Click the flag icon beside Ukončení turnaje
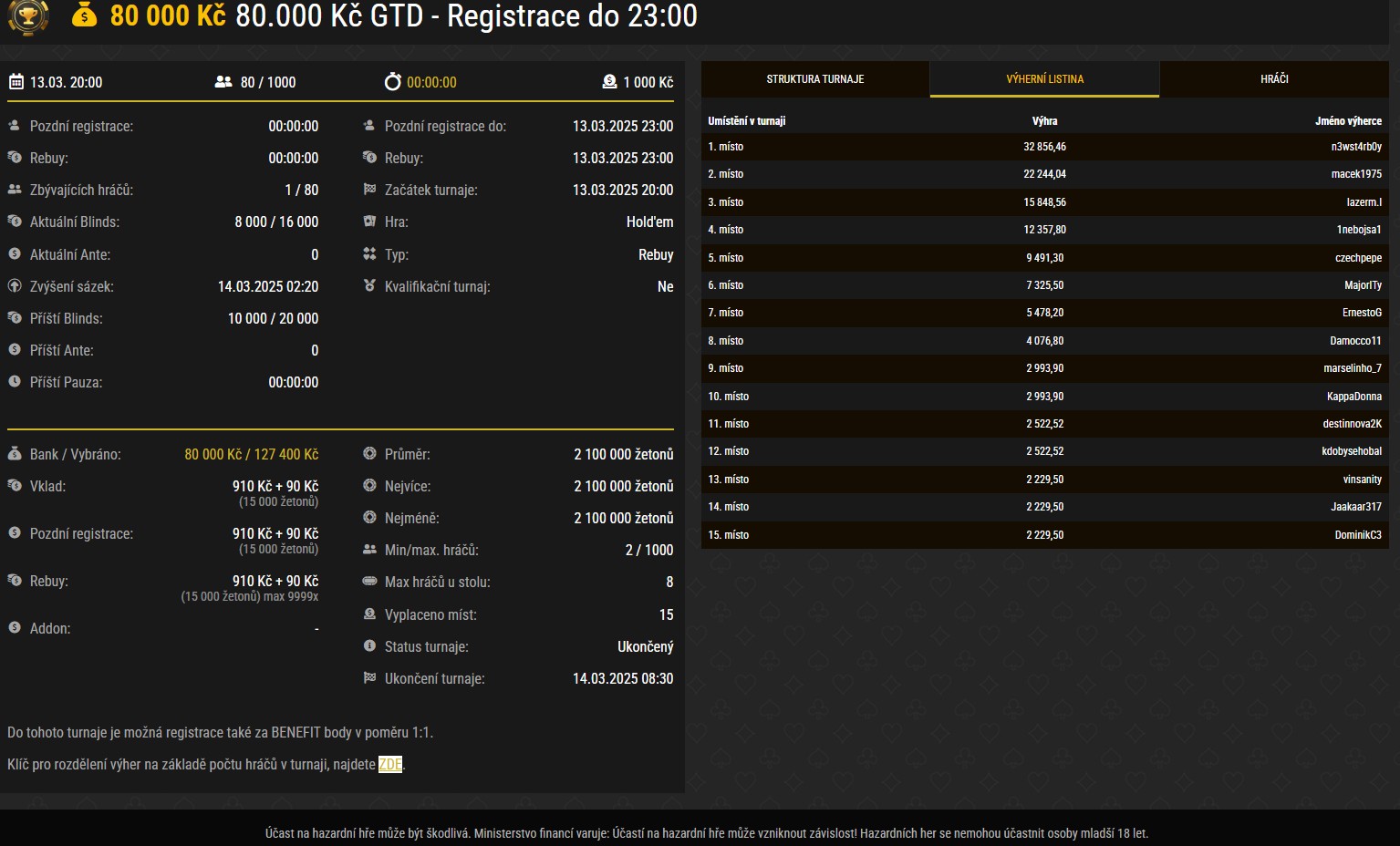1400x846 pixels. [x=369, y=678]
